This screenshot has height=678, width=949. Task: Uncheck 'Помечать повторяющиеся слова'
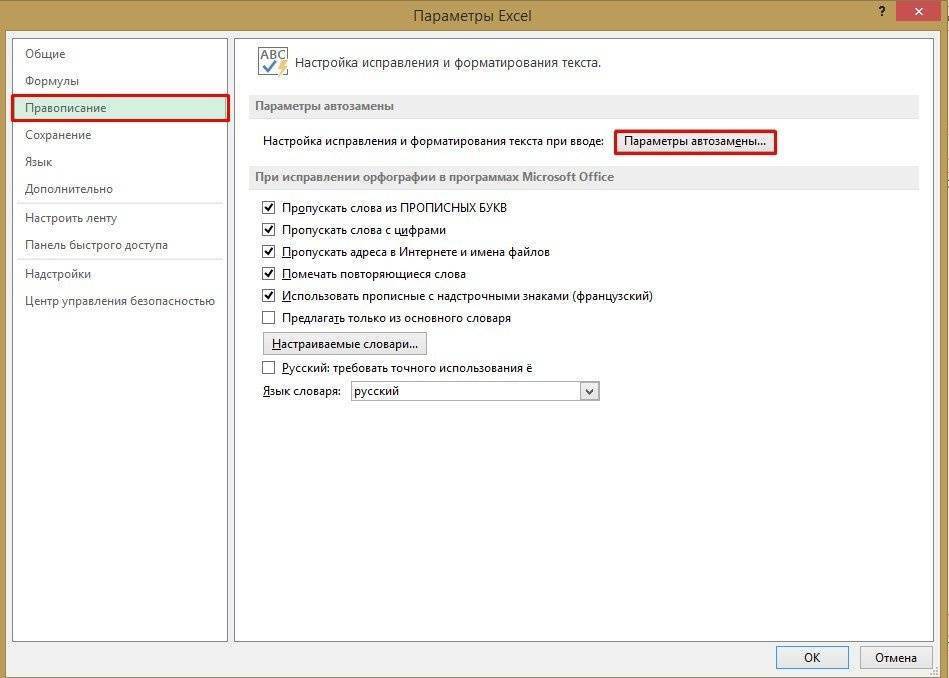tap(268, 273)
